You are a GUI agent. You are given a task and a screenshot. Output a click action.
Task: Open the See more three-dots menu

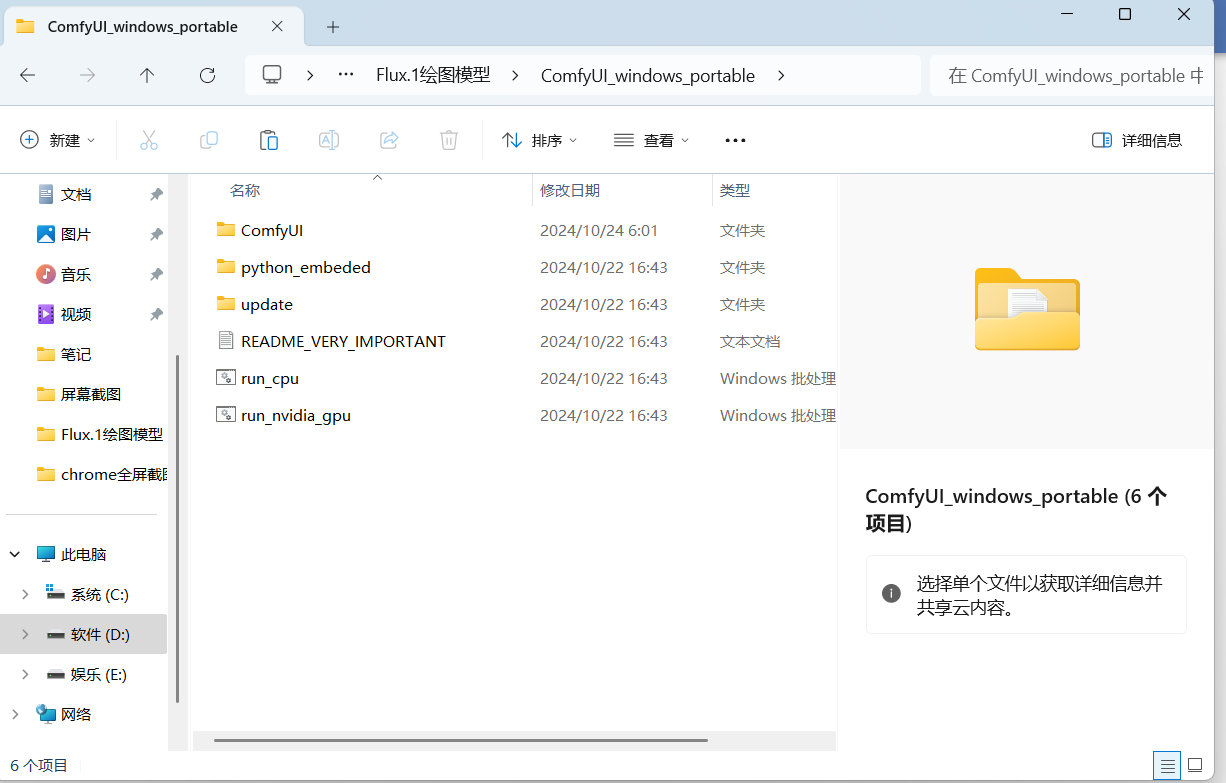pyautogui.click(x=735, y=140)
